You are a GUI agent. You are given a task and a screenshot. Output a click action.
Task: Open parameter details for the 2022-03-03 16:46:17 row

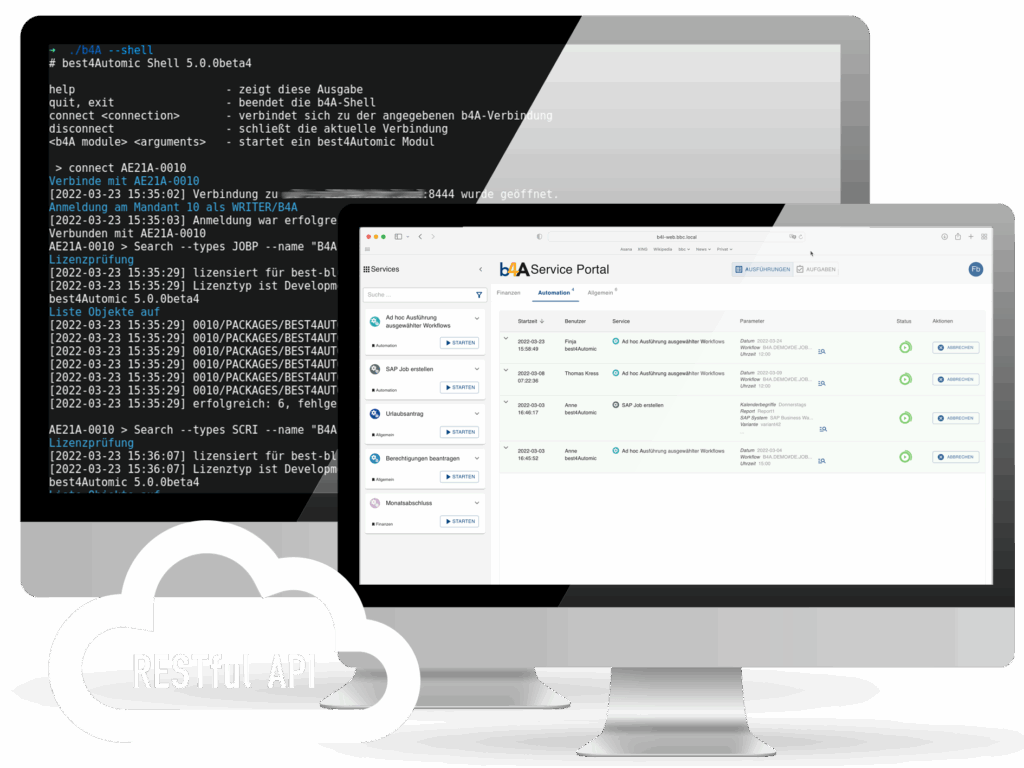pyautogui.click(x=823, y=429)
